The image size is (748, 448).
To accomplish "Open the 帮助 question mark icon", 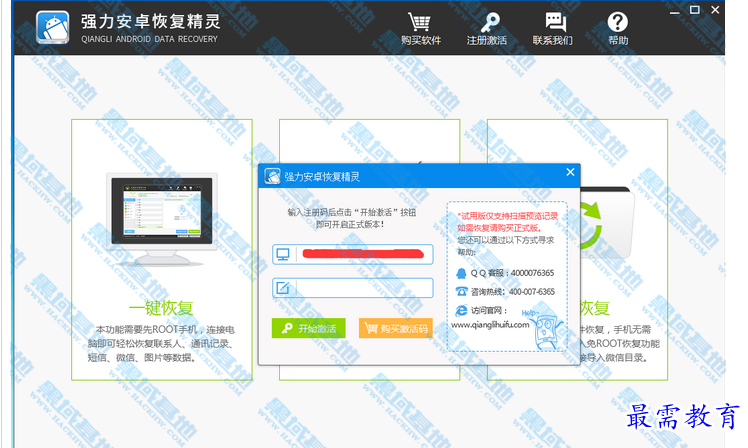I will click(617, 22).
